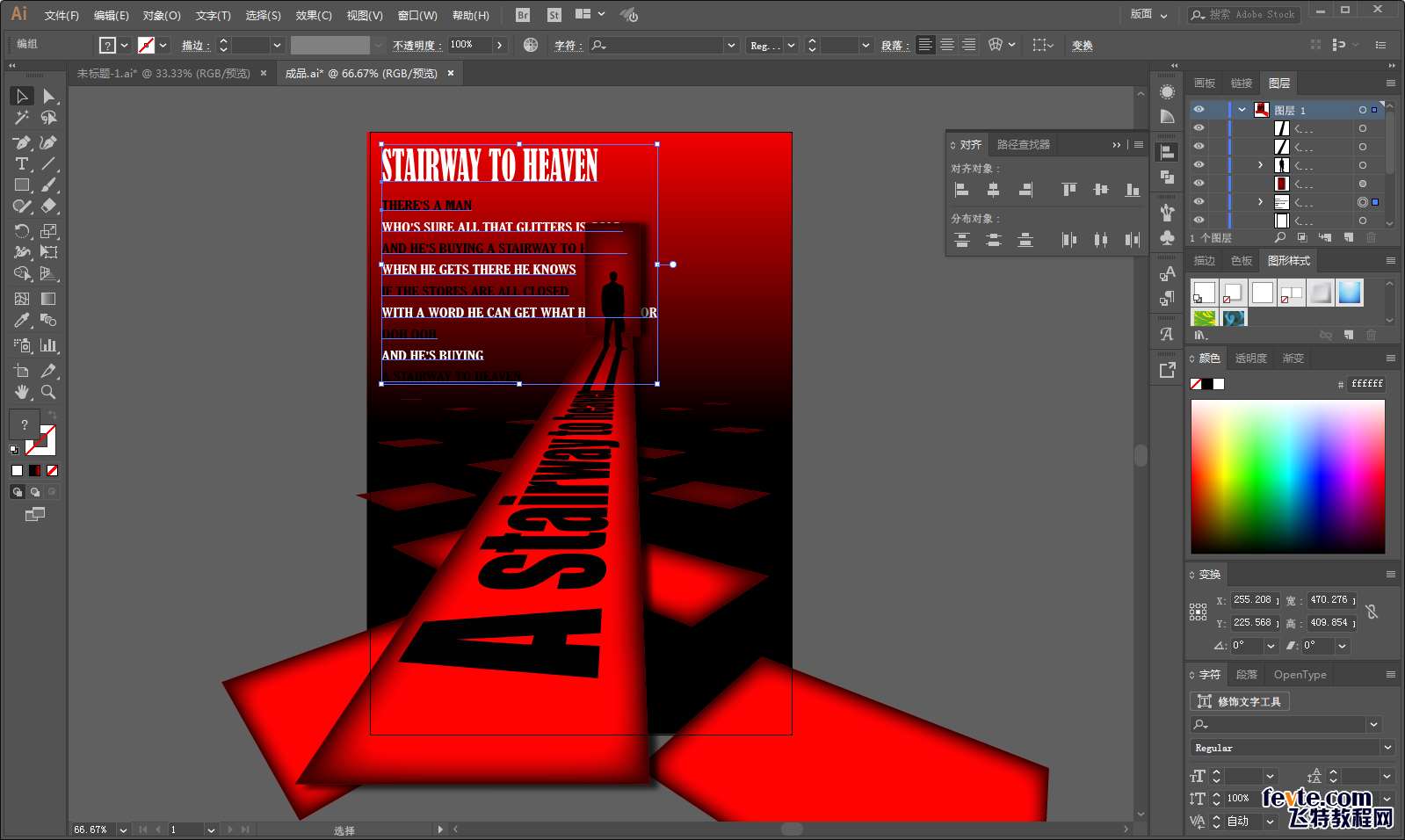The image size is (1405, 840).
Task: Select the Scale tool
Action: (x=49, y=231)
